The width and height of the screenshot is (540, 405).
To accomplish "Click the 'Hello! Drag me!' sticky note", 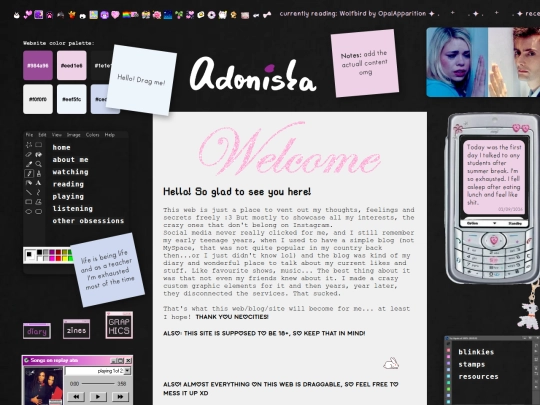I will click(x=141, y=80).
